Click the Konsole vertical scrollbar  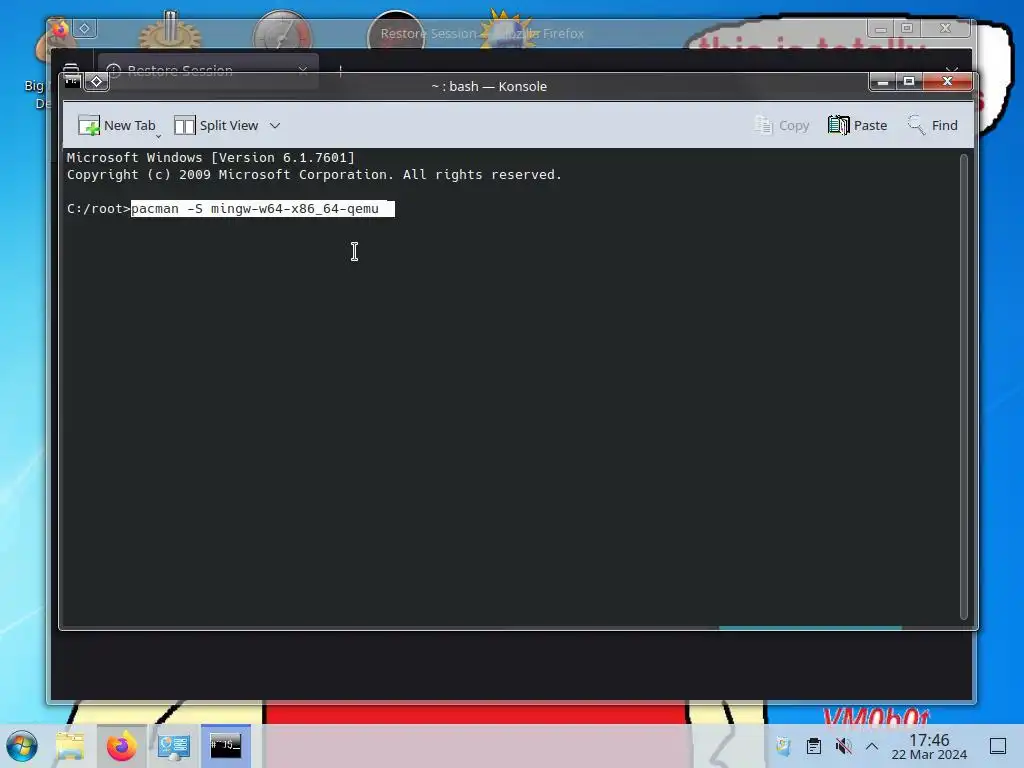click(963, 387)
